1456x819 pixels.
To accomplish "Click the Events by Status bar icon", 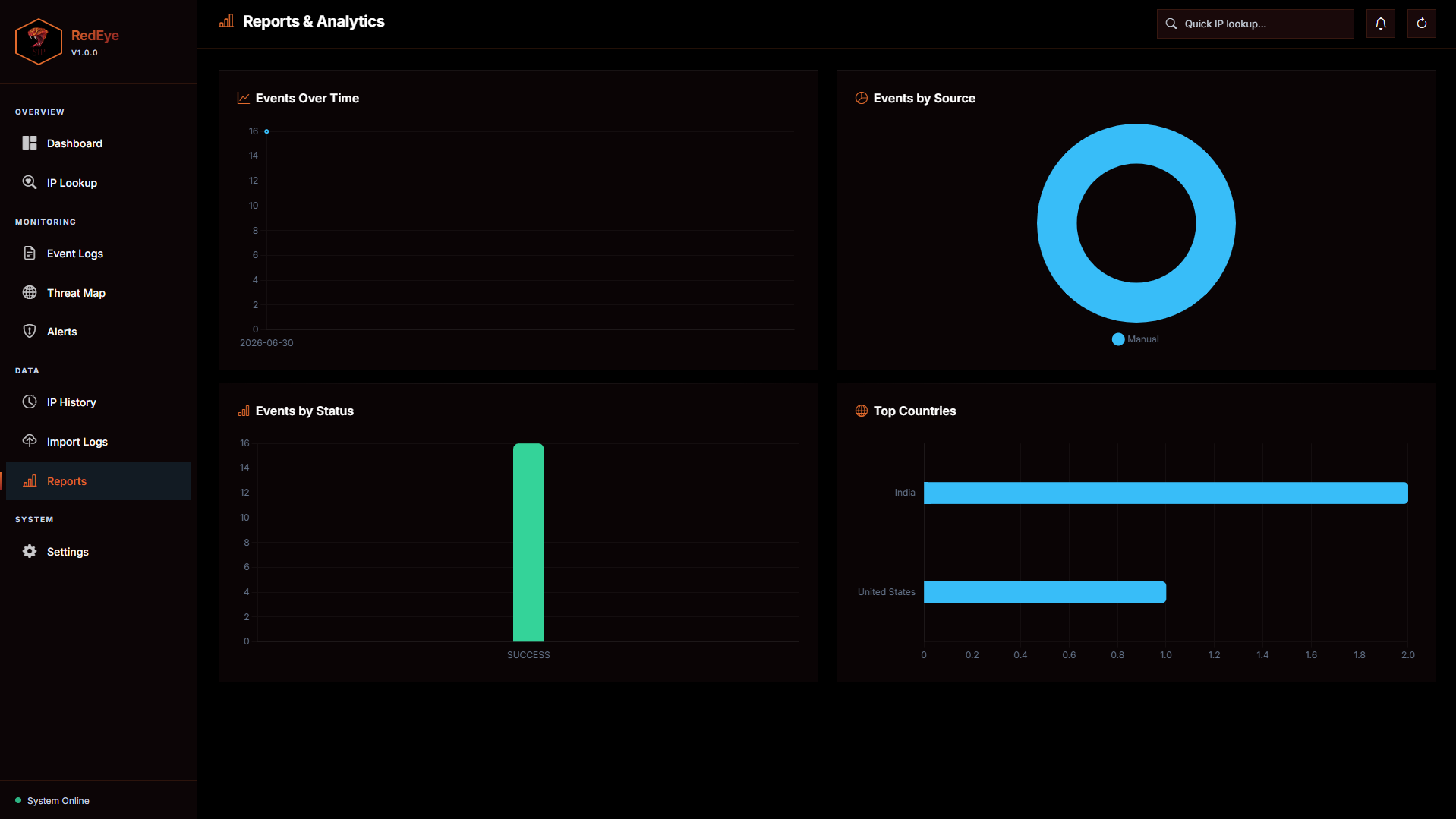I will click(x=244, y=411).
